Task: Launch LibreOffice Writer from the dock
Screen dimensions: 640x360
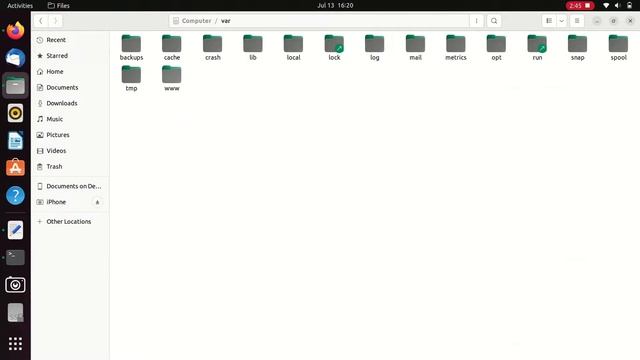Action: 16,141
